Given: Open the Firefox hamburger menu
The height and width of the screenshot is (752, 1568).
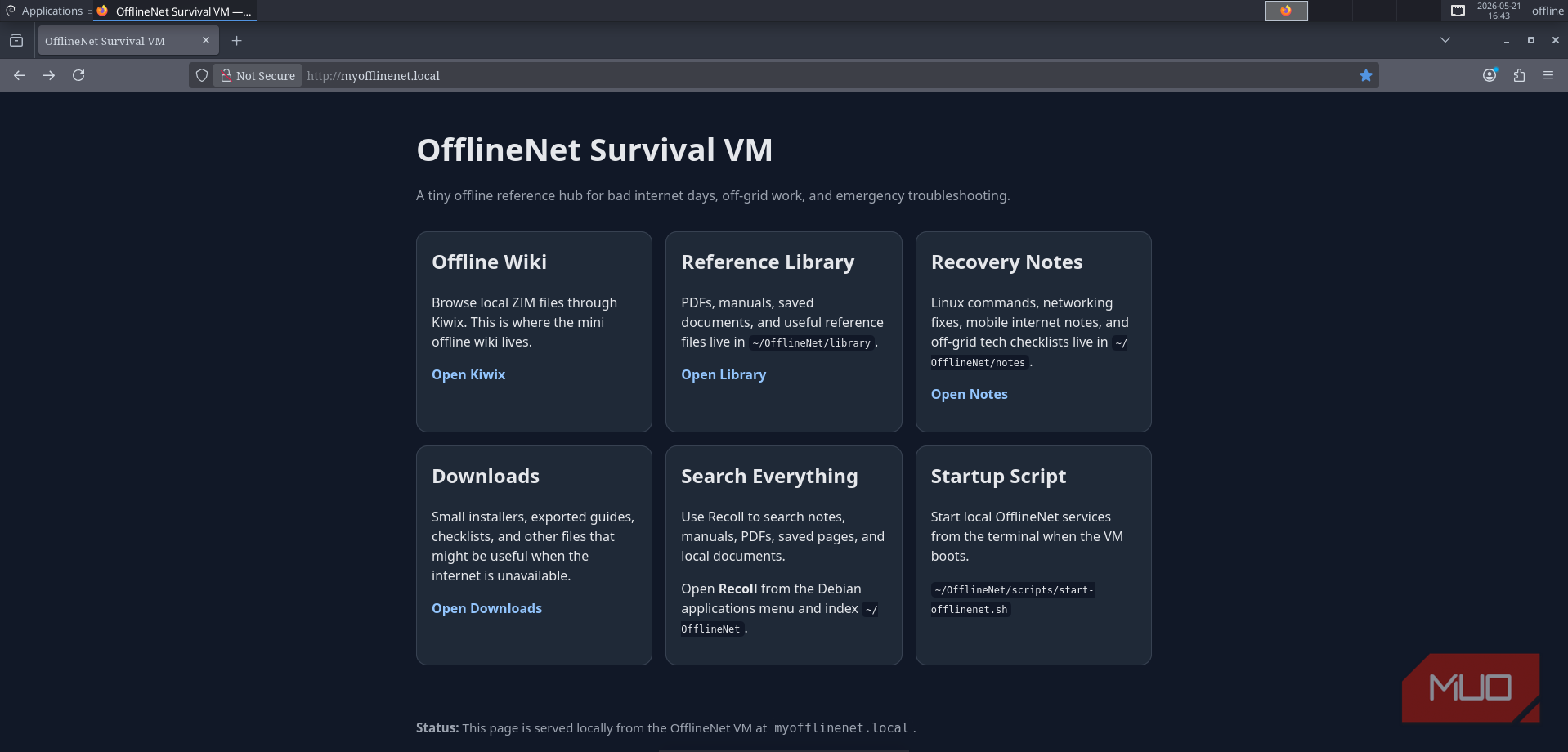Looking at the screenshot, I should click(1548, 75).
